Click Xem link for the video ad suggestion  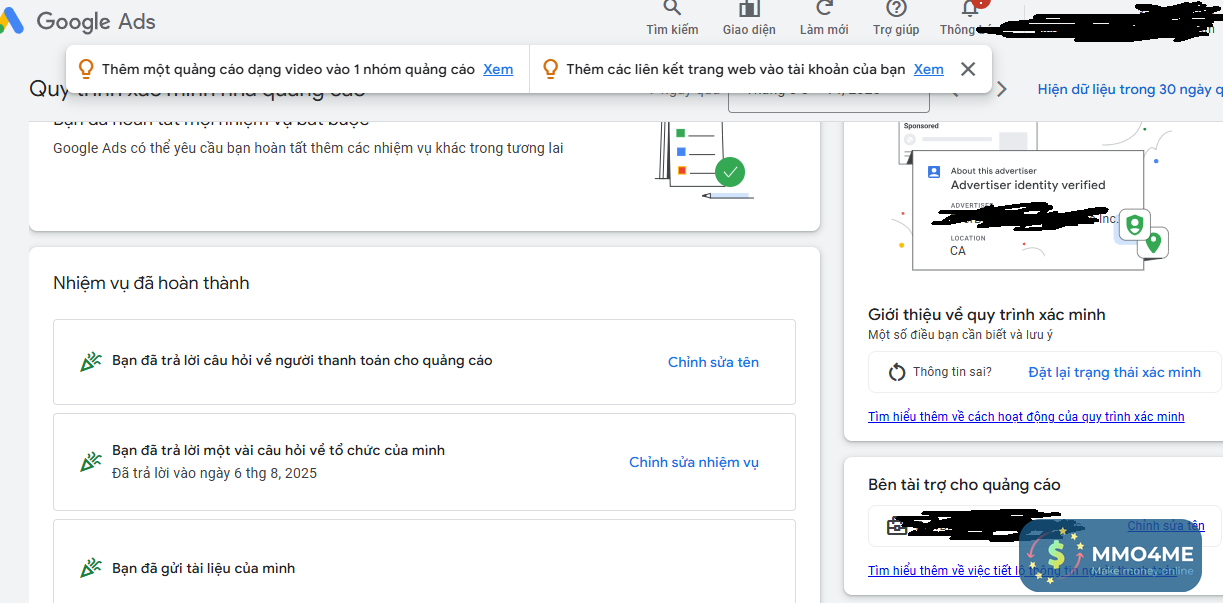click(498, 69)
